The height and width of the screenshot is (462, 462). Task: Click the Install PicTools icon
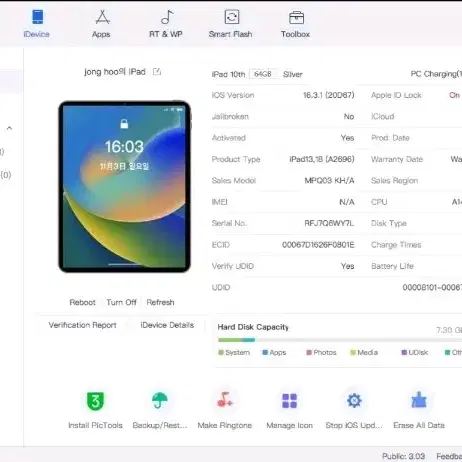[95, 401]
